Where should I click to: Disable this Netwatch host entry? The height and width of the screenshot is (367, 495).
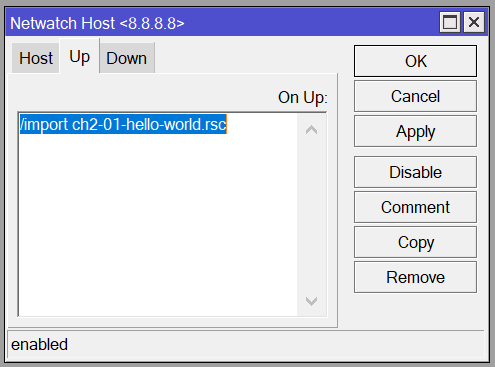coord(415,172)
